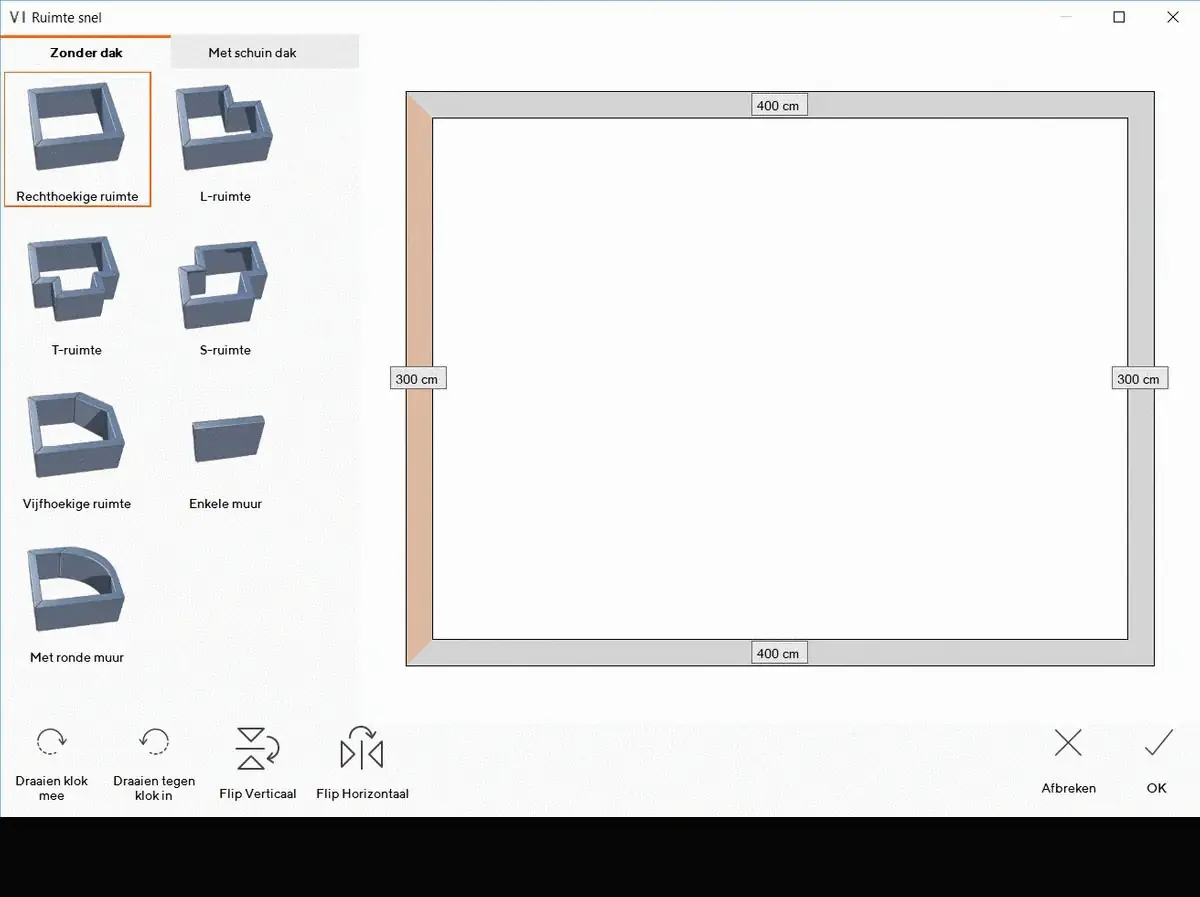Rotate clockwise with Draaien klok mee
Image resolution: width=1200 pixels, height=897 pixels.
pyautogui.click(x=52, y=764)
